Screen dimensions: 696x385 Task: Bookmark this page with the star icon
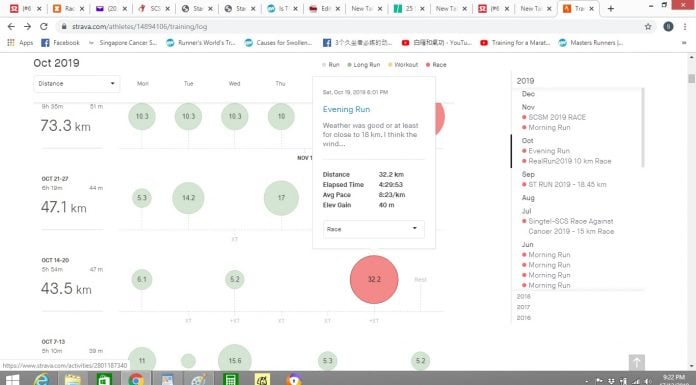[x=648, y=27]
